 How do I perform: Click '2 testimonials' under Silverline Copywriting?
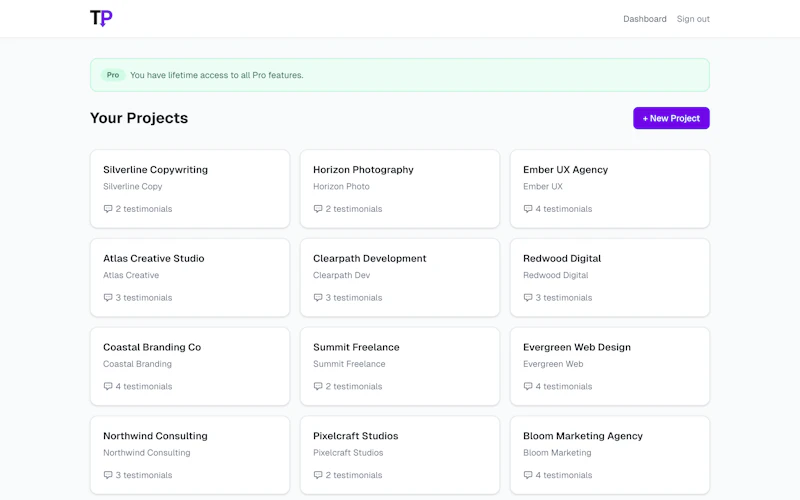[x=144, y=209]
